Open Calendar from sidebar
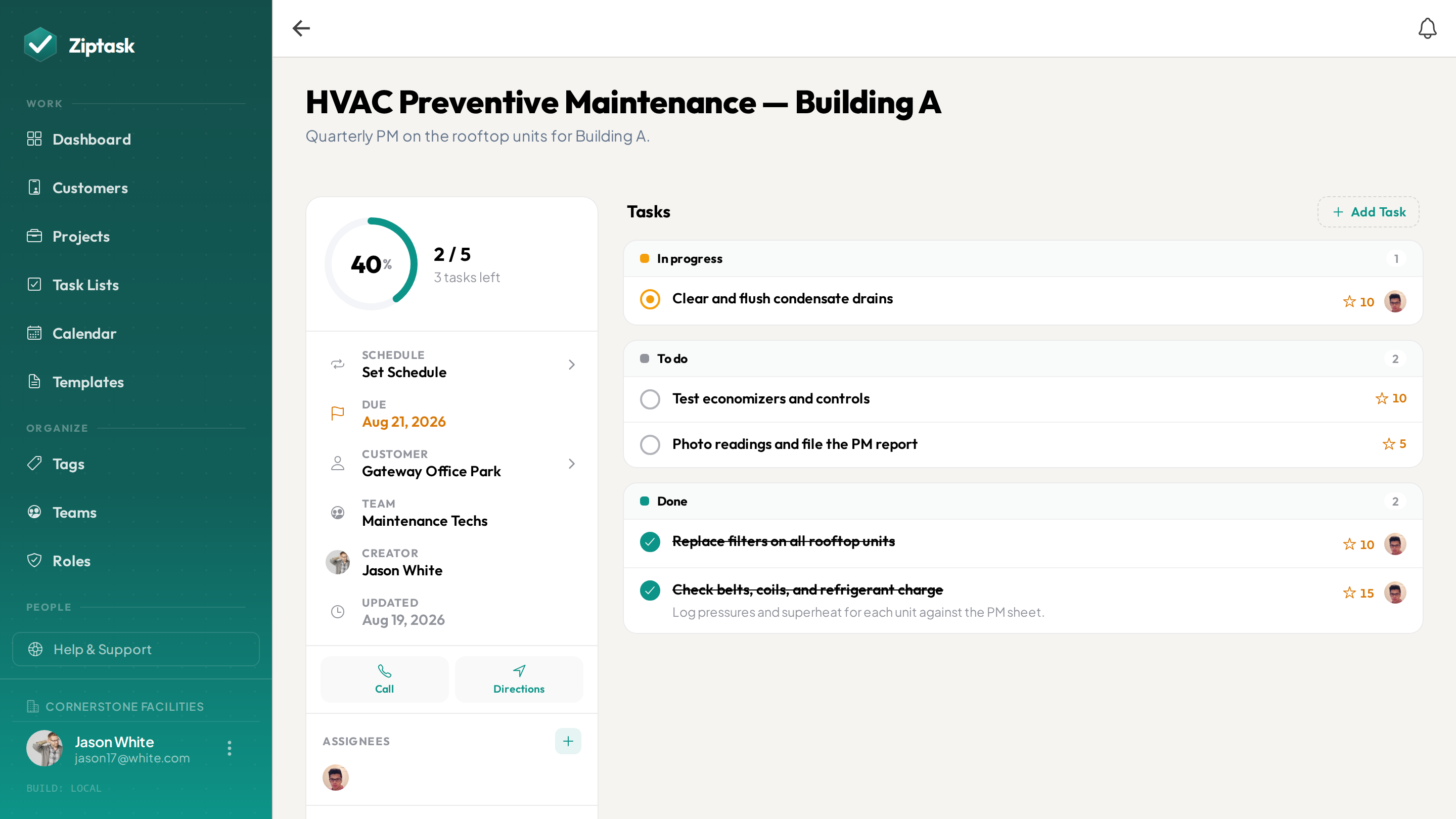Screen dimensions: 1456x819 tap(135, 334)
